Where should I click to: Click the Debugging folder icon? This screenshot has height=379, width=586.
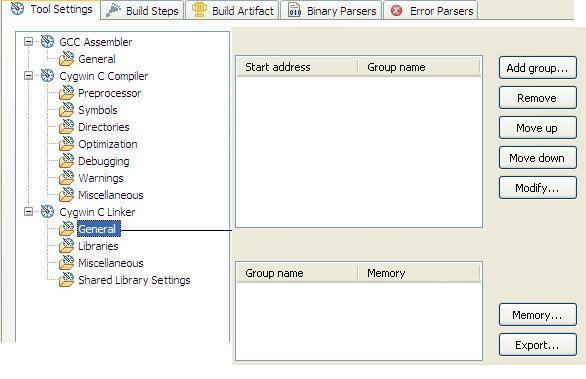pyautogui.click(x=67, y=161)
